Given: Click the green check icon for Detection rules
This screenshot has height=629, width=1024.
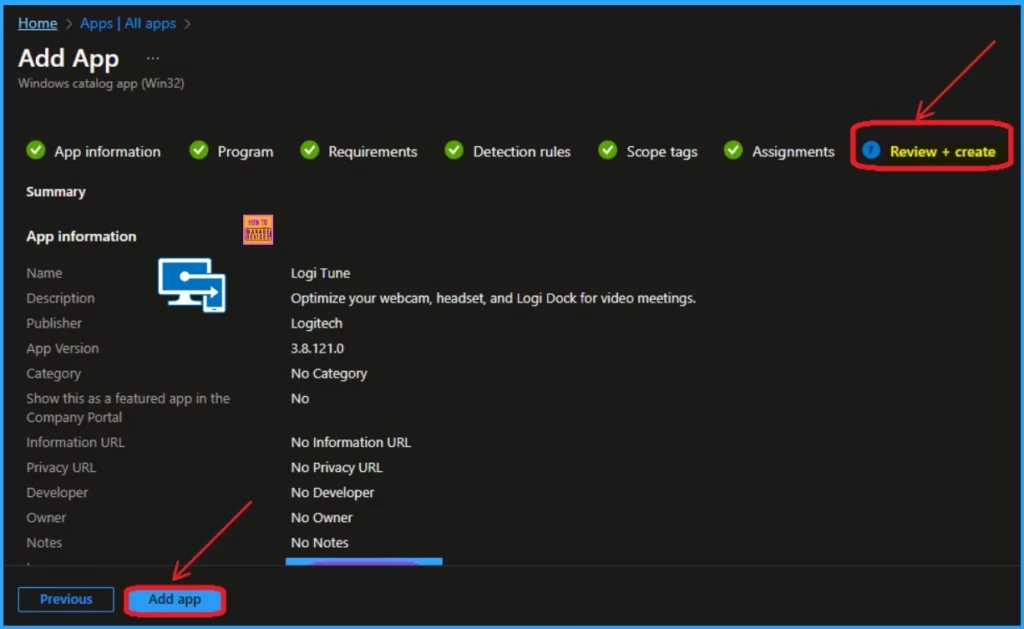Looking at the screenshot, I should tap(454, 150).
